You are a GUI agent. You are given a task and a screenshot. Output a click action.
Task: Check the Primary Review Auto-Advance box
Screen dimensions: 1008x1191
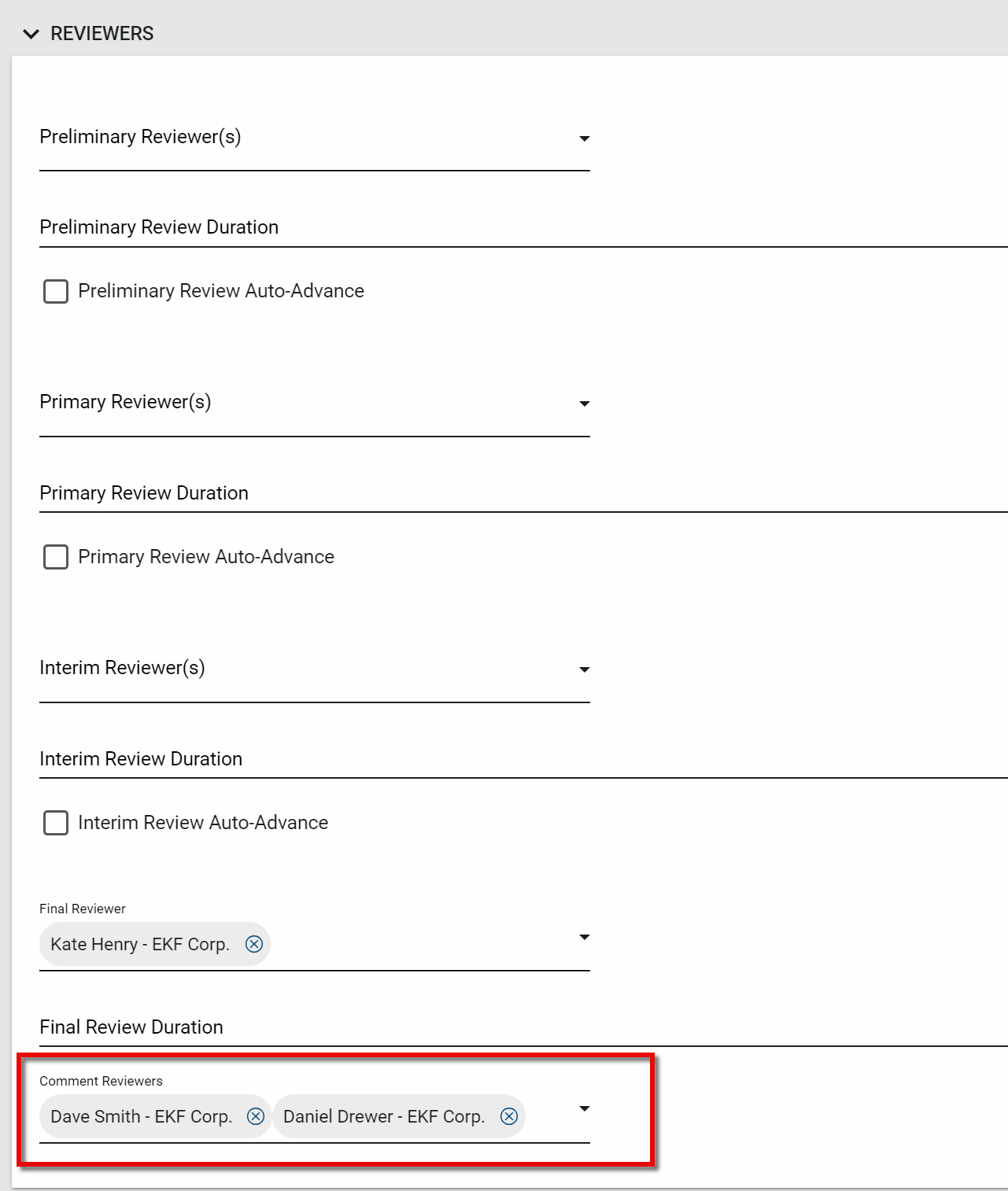pos(56,557)
